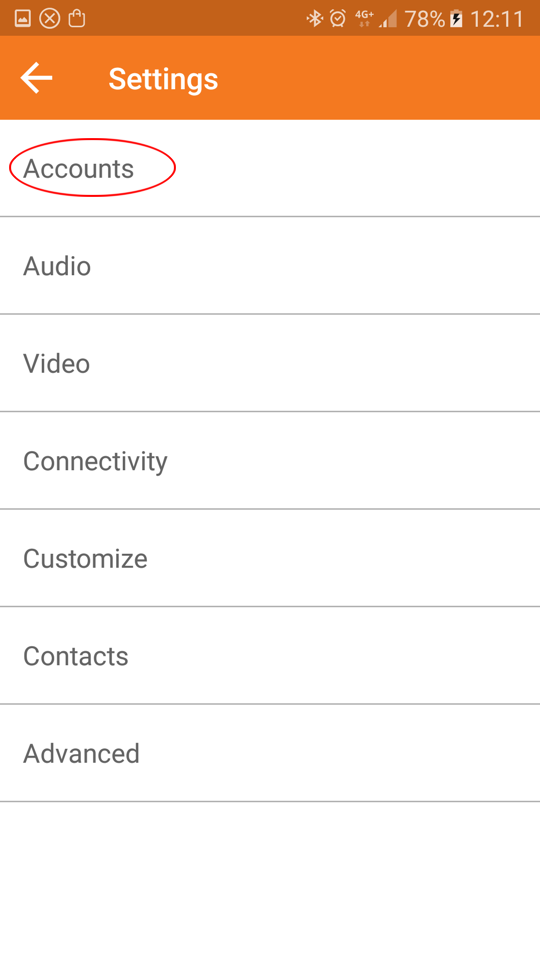The width and height of the screenshot is (540, 960).
Task: Tap the Bluetooth status icon
Action: coord(315,19)
